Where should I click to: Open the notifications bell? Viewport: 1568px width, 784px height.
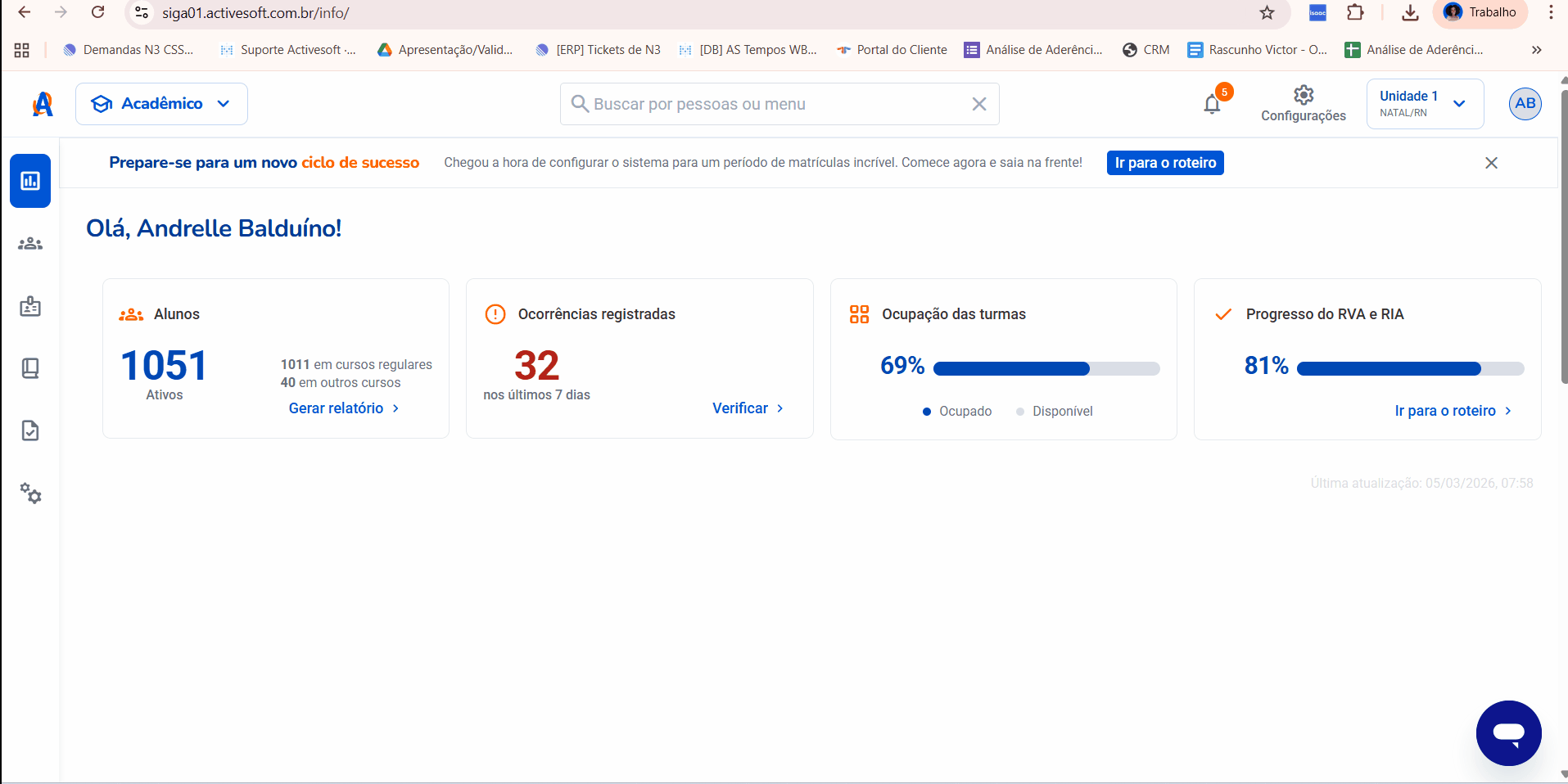[1213, 104]
